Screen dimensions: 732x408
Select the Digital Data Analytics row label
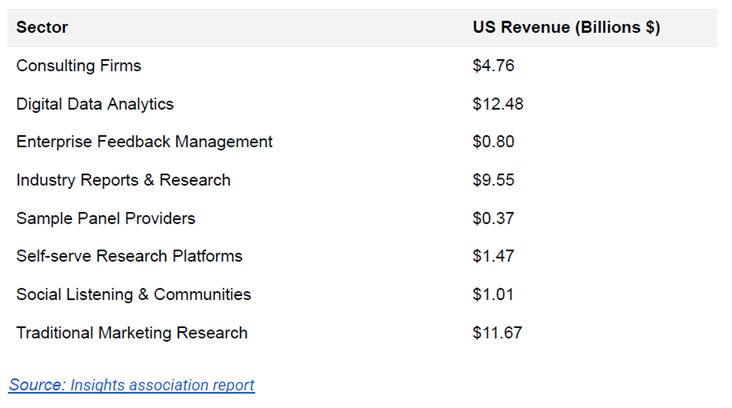(x=95, y=104)
